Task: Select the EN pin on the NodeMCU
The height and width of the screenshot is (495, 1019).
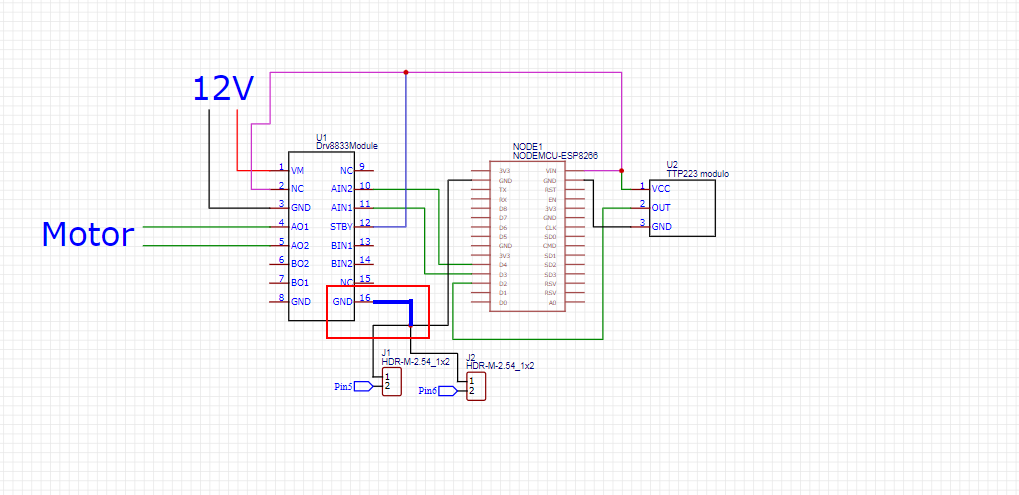Action: click(x=552, y=199)
